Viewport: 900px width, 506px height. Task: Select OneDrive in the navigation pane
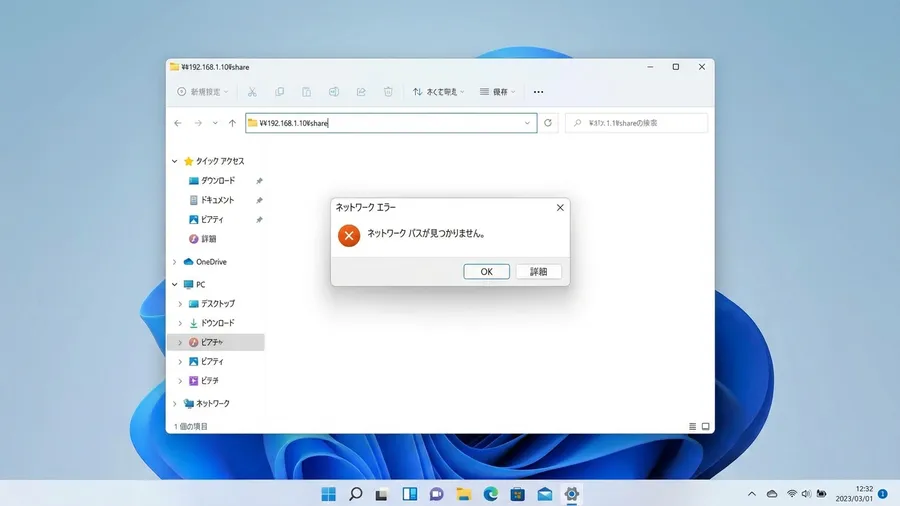pyautogui.click(x=205, y=262)
